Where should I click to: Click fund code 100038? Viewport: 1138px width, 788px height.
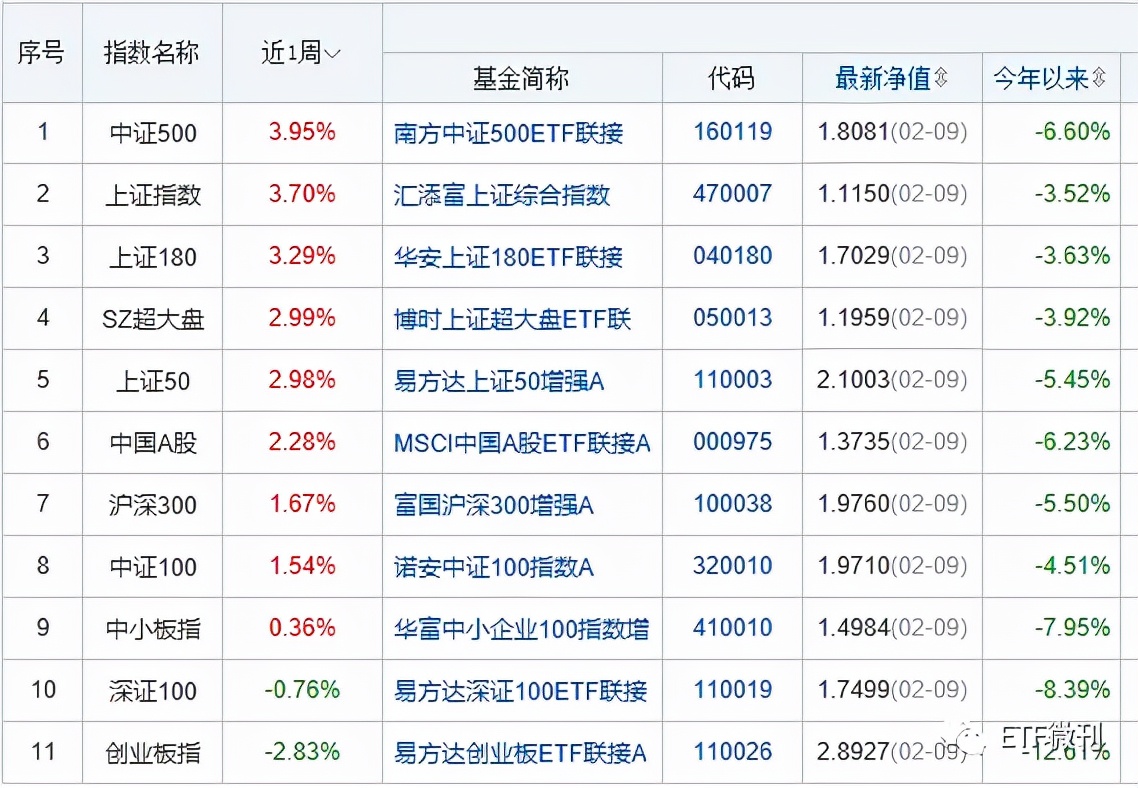click(x=732, y=504)
